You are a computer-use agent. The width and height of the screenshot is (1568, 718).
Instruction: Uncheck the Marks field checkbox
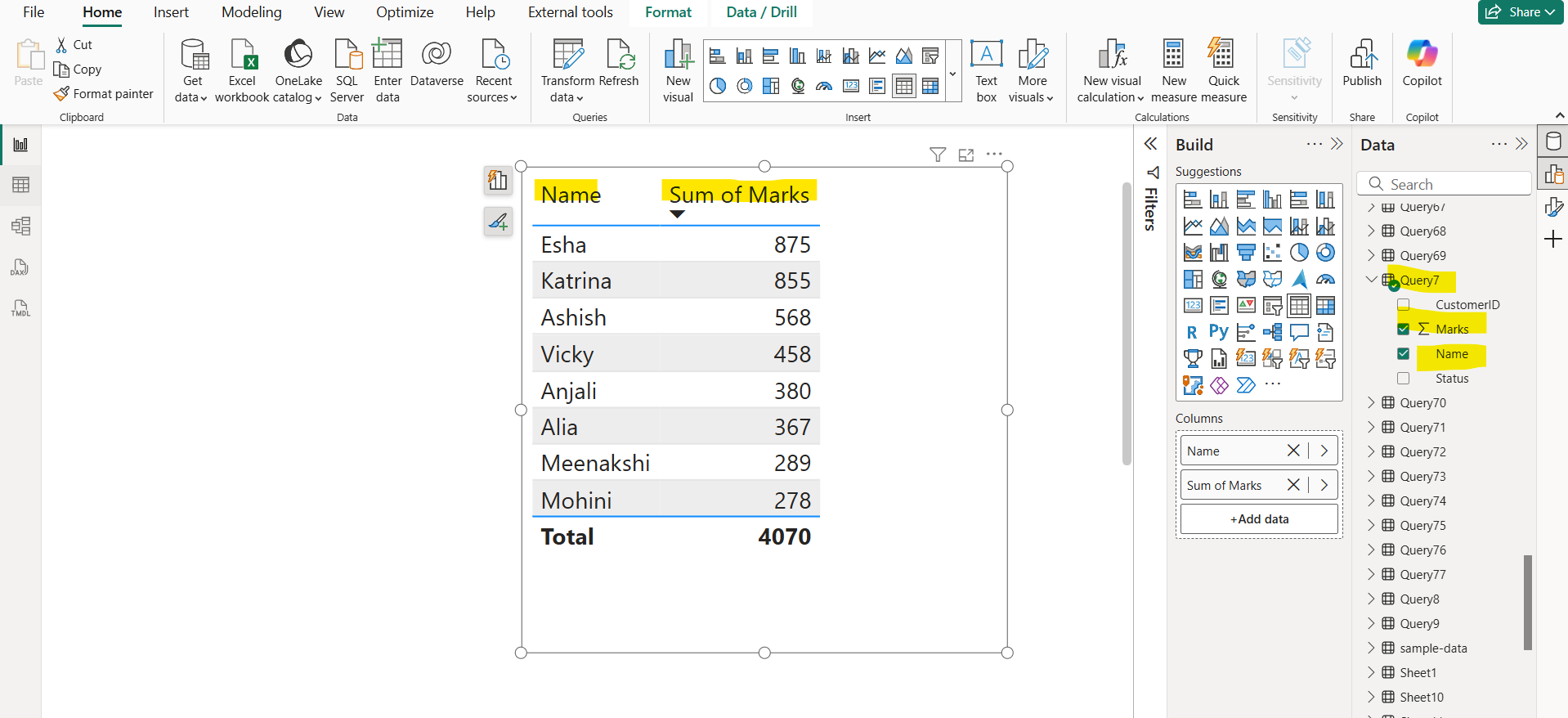(1404, 329)
